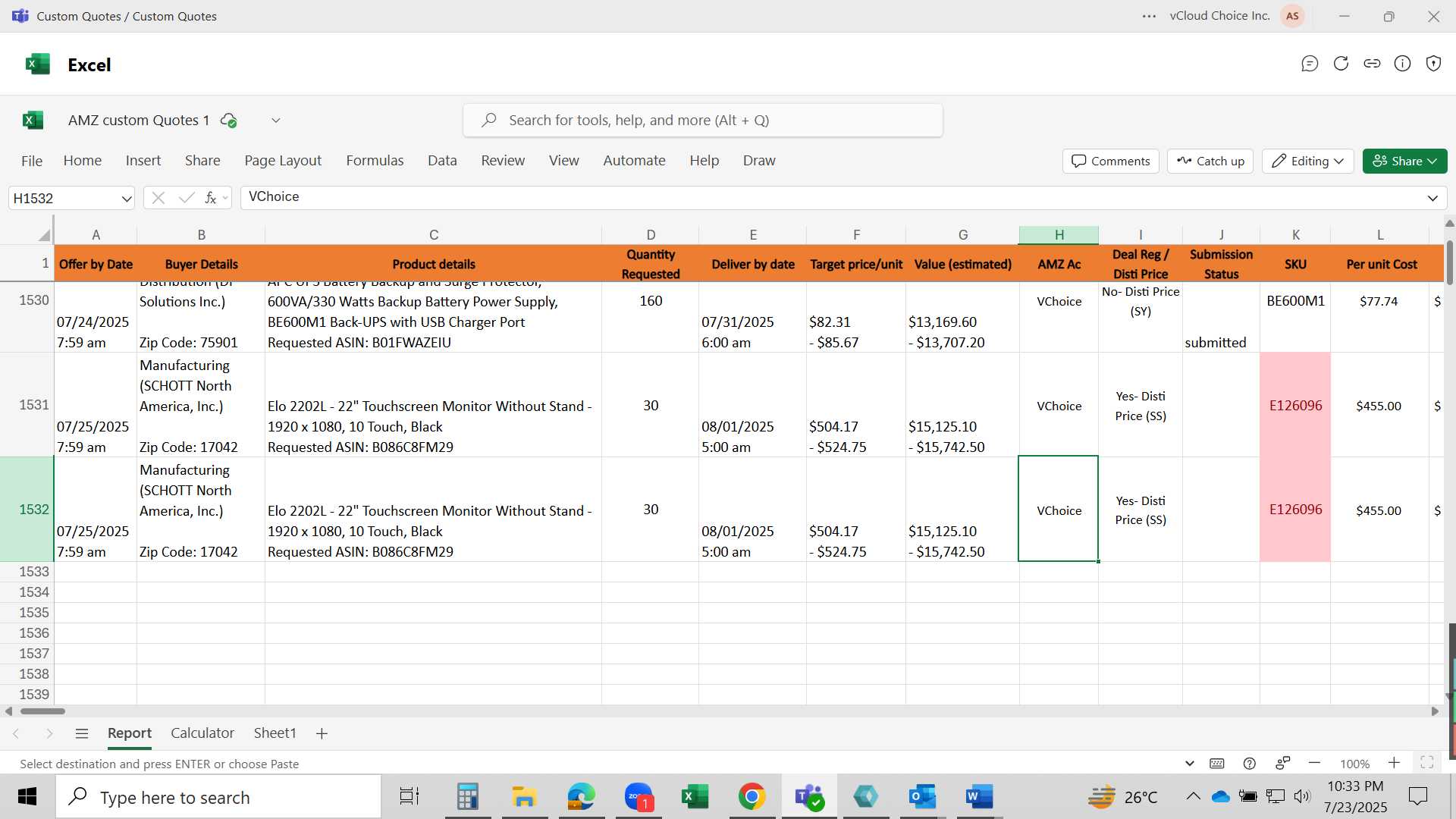Open the Editing mode dropdown
This screenshot has height=819, width=1456.
coord(1308,161)
